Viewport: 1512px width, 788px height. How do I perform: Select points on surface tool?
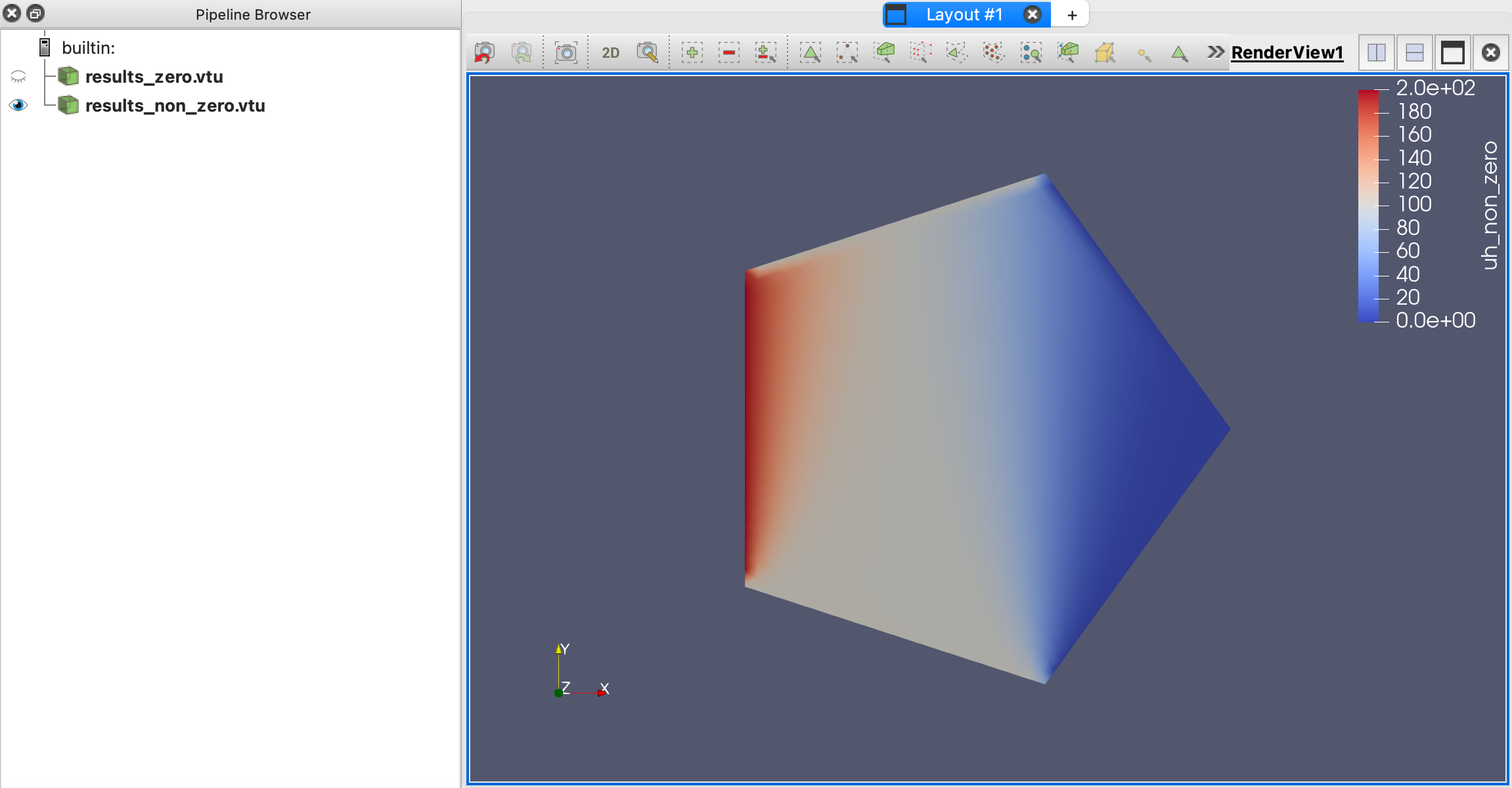tap(847, 53)
